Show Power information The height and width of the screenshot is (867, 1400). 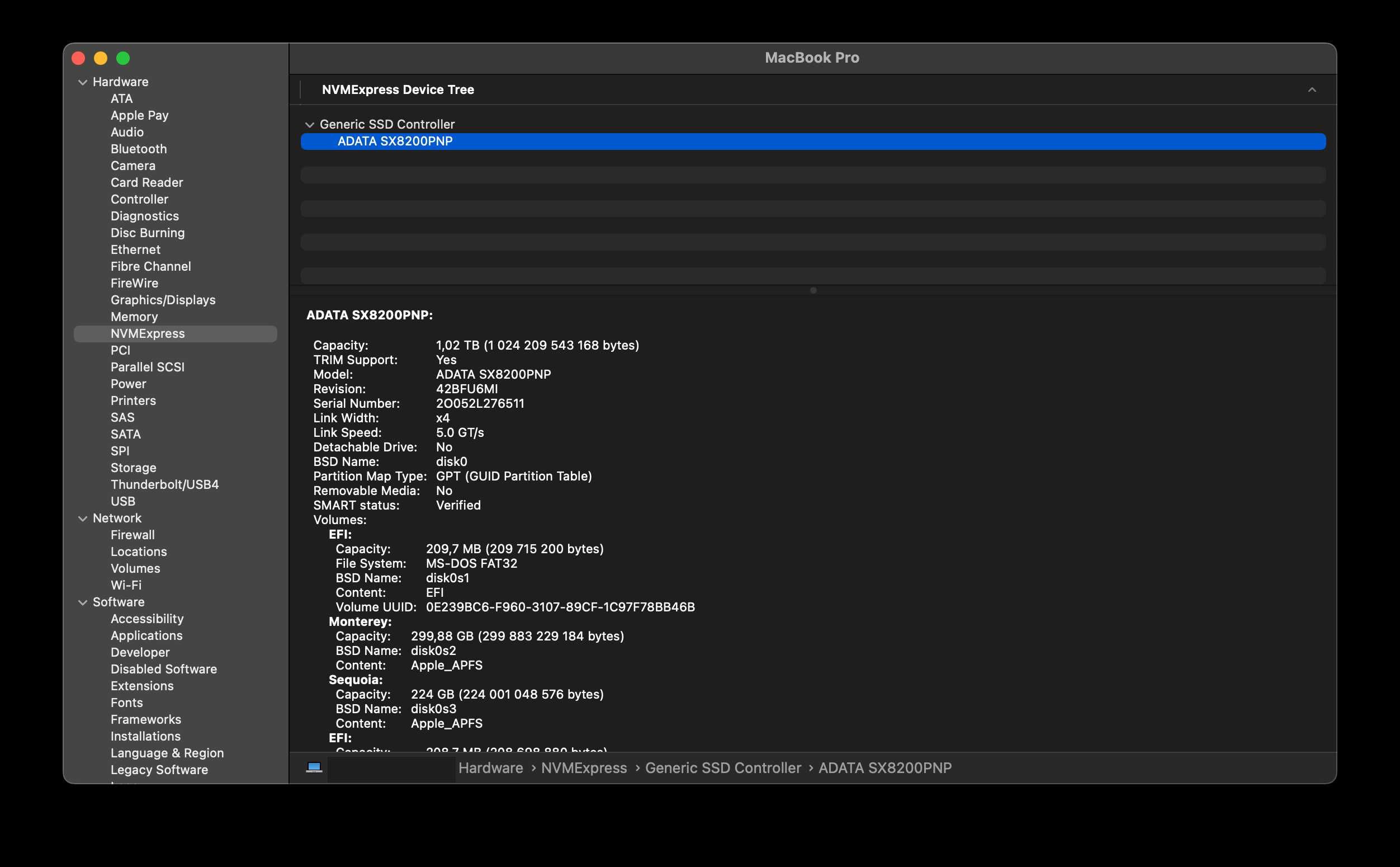click(x=129, y=384)
